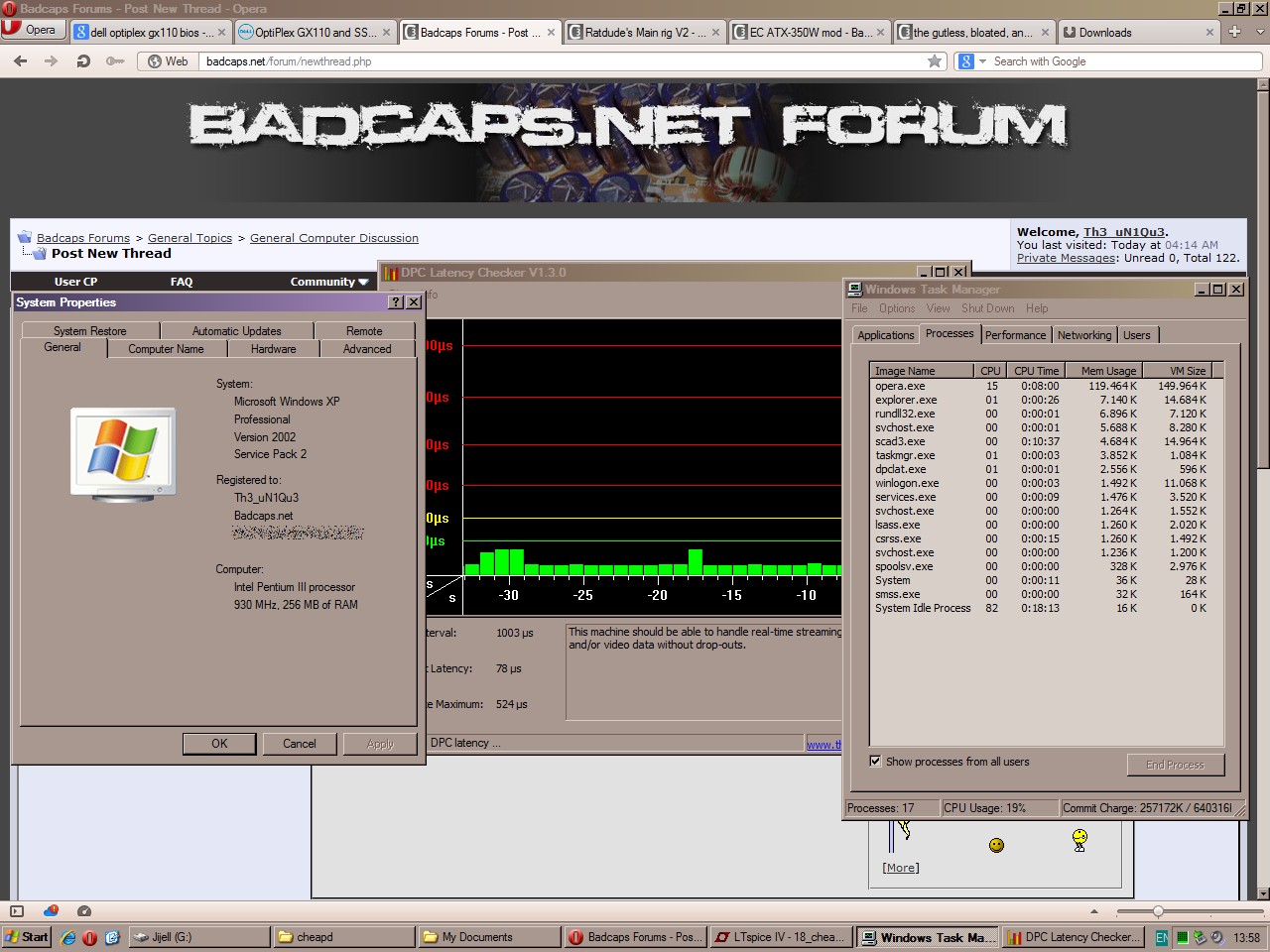Bookmark page with the star icon
This screenshot has height=952, width=1270.
pyautogui.click(x=935, y=61)
